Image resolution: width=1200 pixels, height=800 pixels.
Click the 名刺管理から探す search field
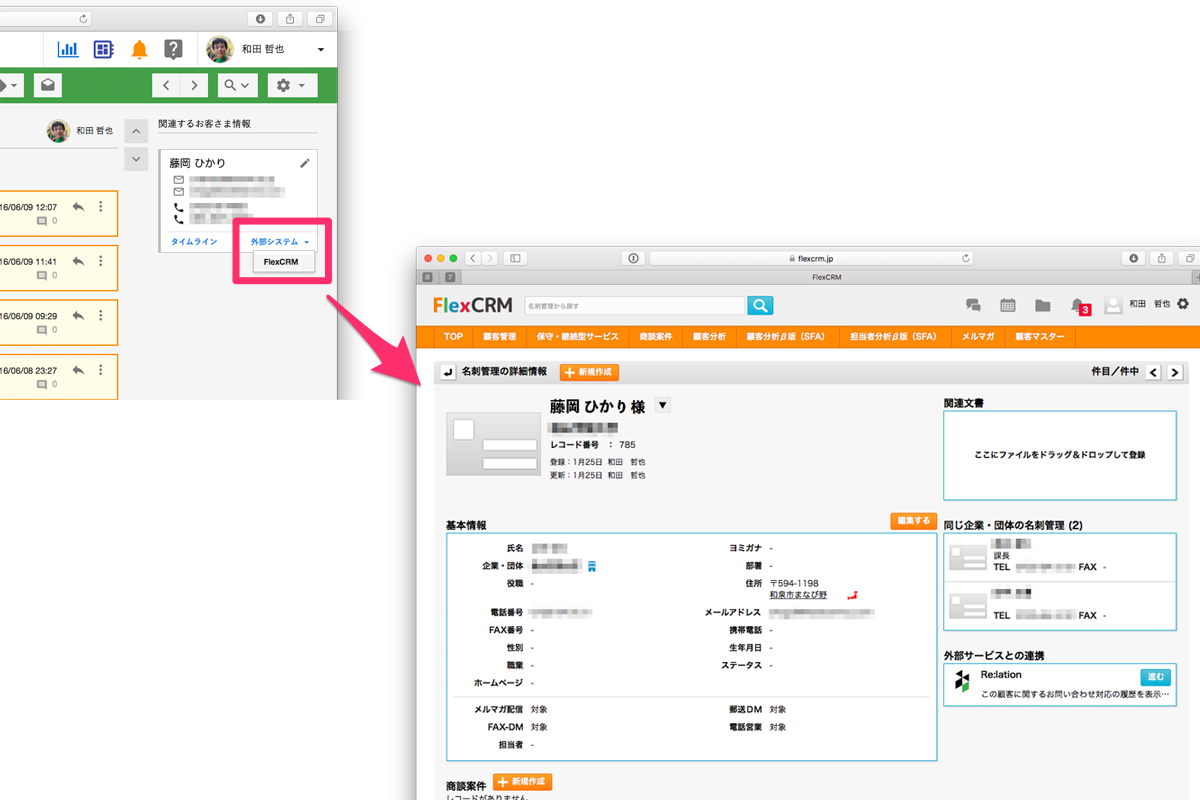click(x=634, y=306)
